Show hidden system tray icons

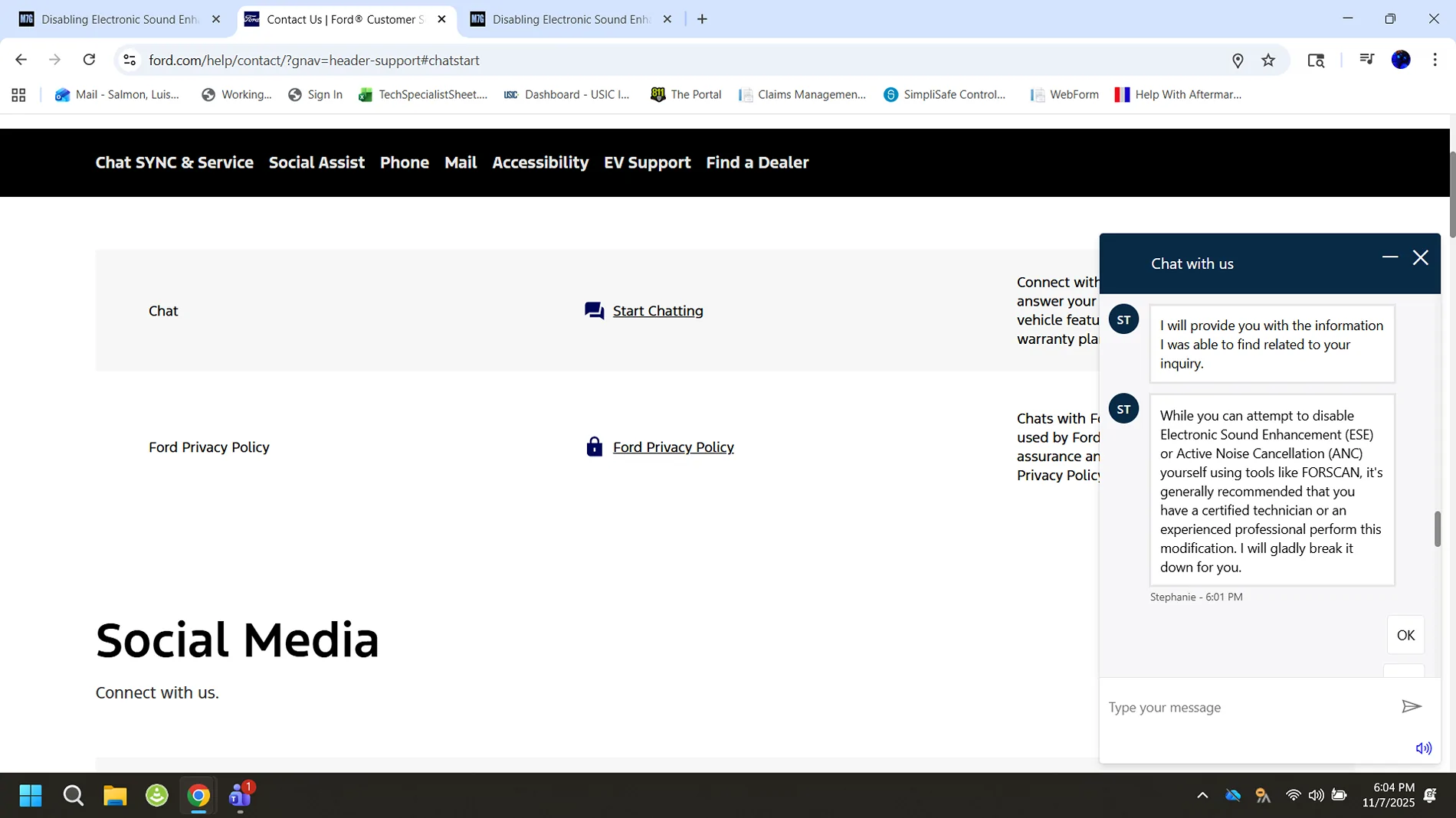(x=1202, y=796)
